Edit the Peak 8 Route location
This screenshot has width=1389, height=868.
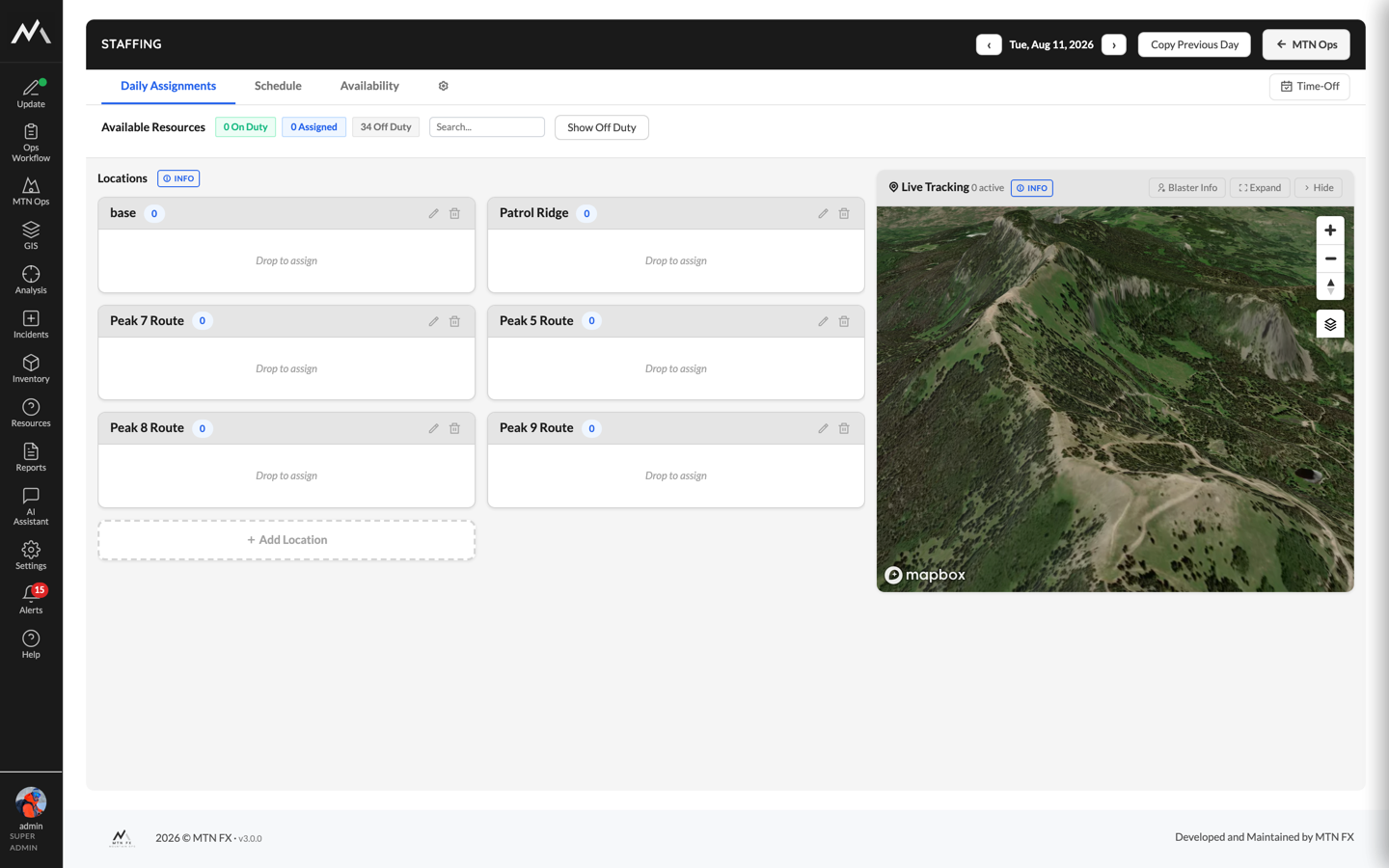click(x=434, y=428)
